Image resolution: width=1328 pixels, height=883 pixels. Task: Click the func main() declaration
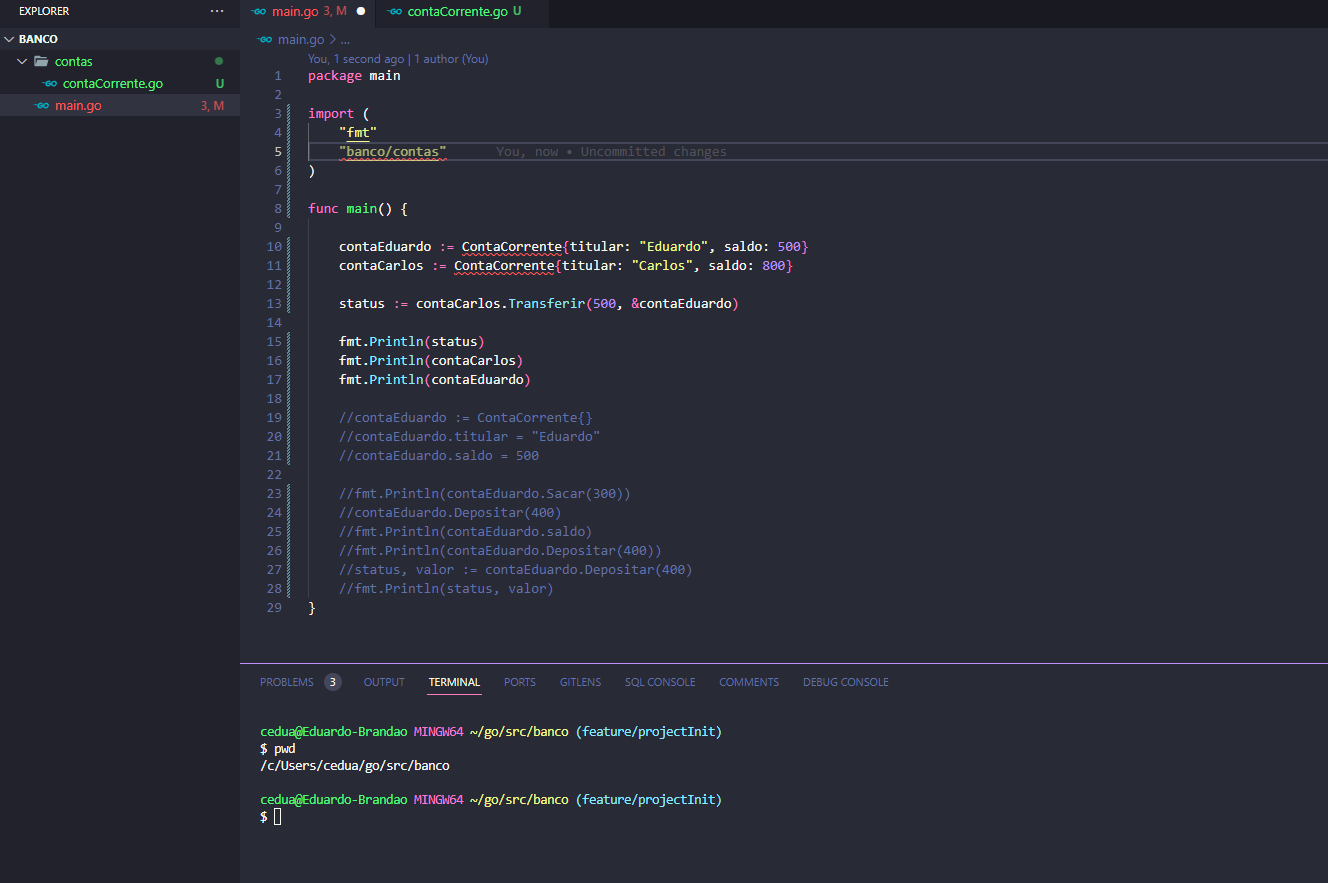point(358,209)
